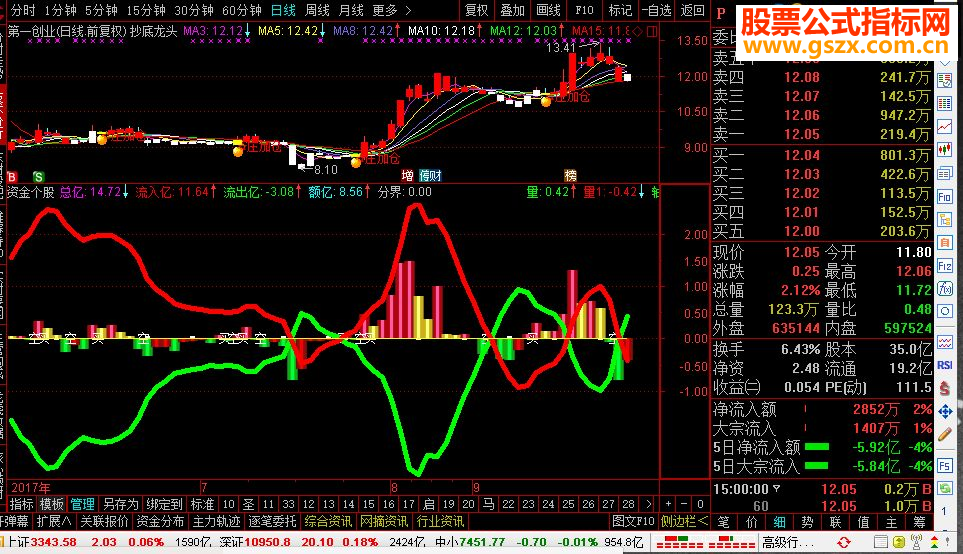This screenshot has width=963, height=554.
Task: Switch to 周线 weekly chart
Action: click(317, 10)
